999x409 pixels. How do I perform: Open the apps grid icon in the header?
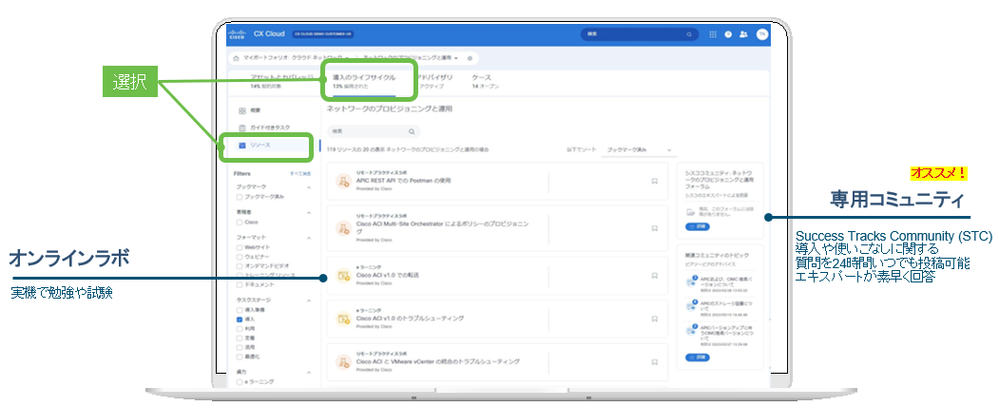point(713,34)
